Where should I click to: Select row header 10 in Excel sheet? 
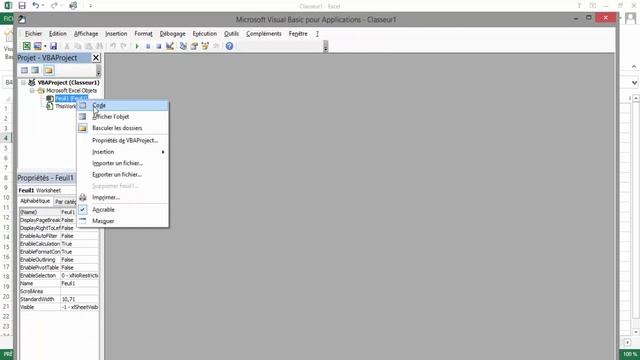(x=6, y=198)
